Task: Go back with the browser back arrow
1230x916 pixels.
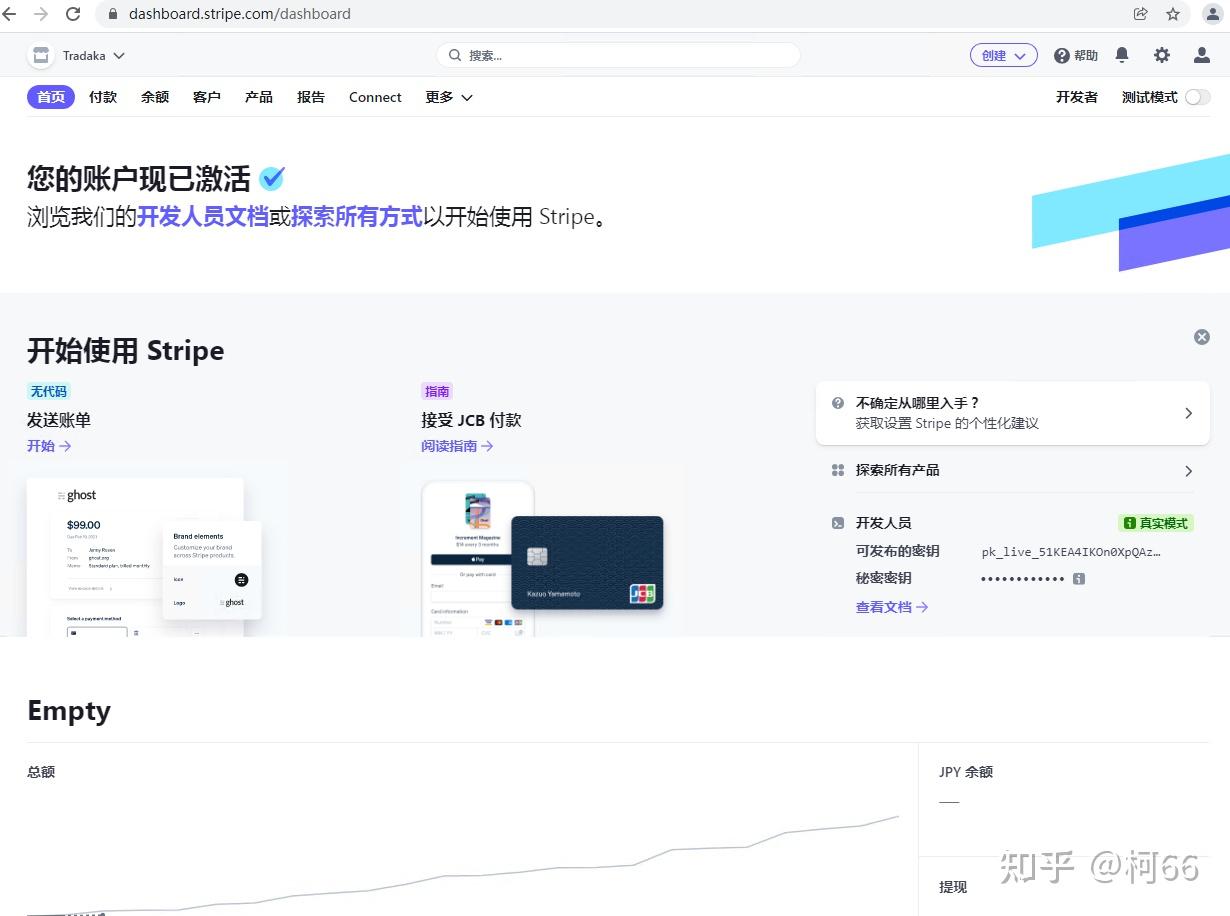Action: 10,14
